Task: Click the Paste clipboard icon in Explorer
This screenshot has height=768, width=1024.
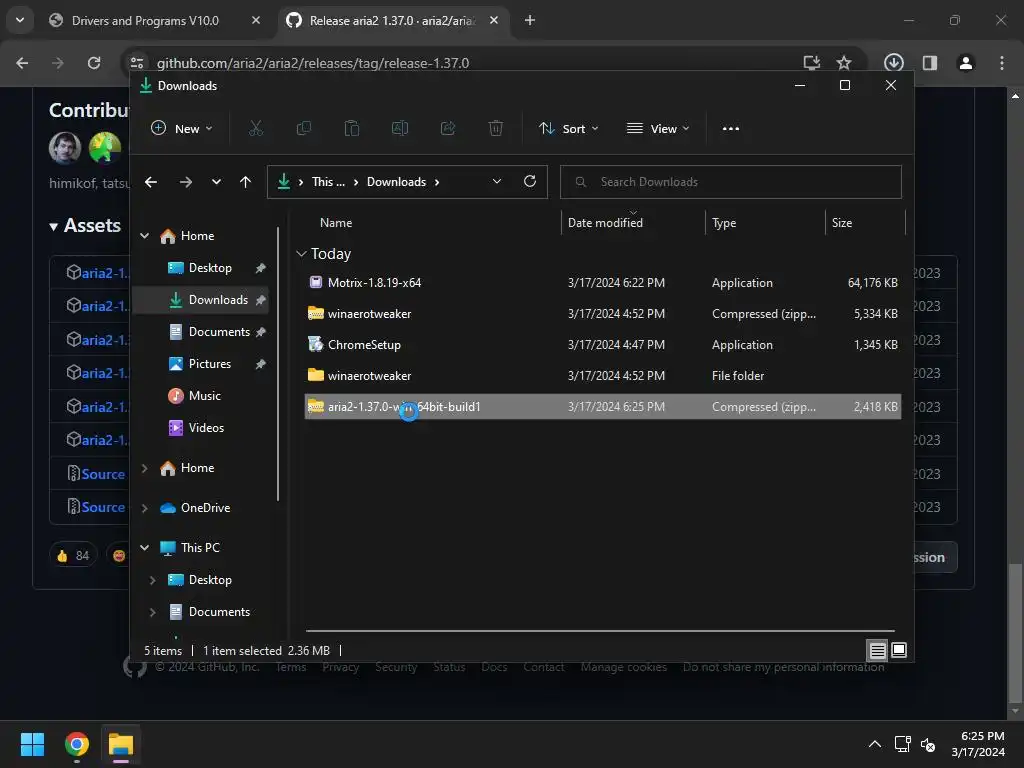Action: point(351,129)
